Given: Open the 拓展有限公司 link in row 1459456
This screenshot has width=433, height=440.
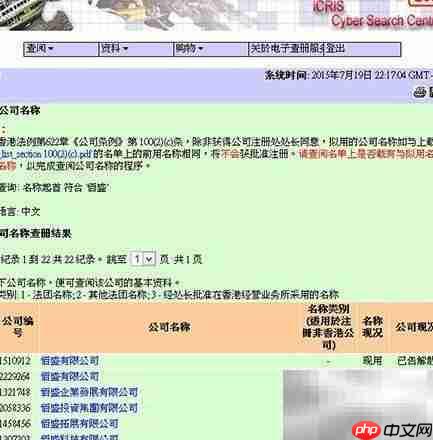Looking at the screenshot, I should 79,424.
